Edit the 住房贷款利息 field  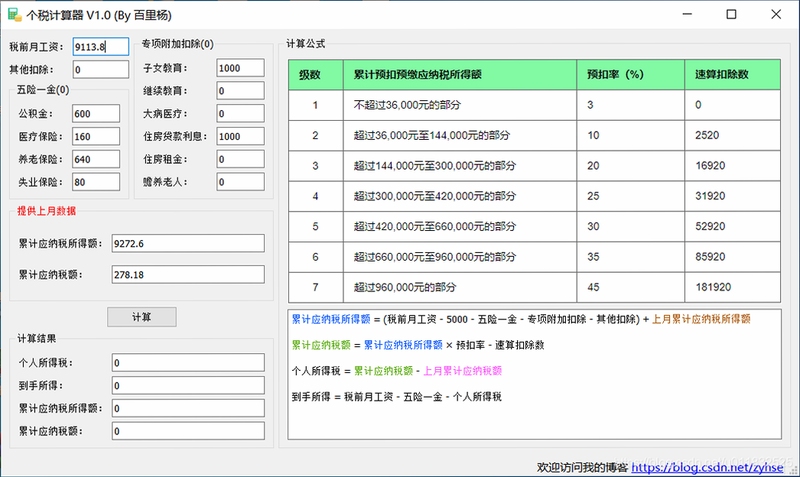point(240,136)
